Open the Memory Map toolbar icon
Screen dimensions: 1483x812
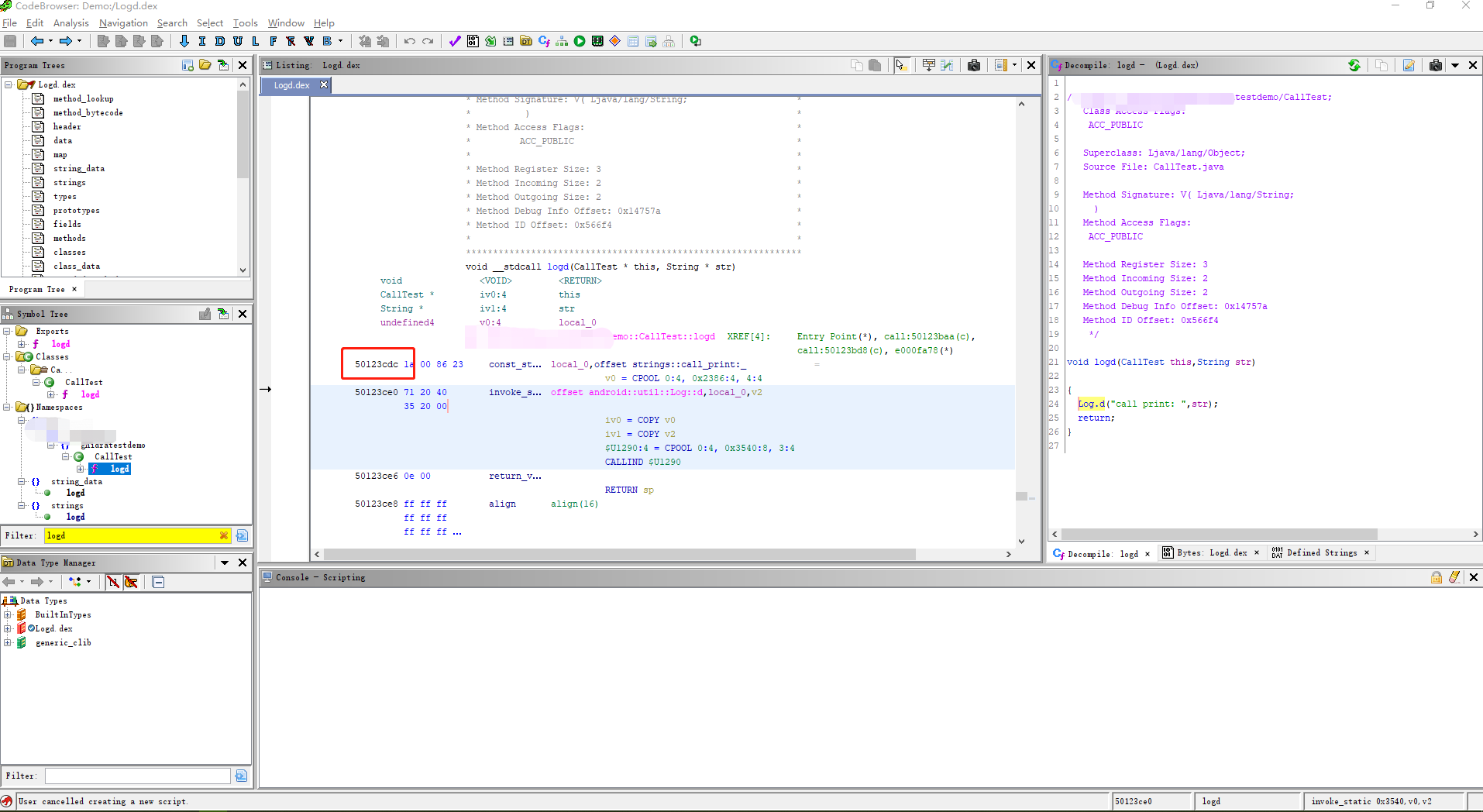(x=597, y=41)
